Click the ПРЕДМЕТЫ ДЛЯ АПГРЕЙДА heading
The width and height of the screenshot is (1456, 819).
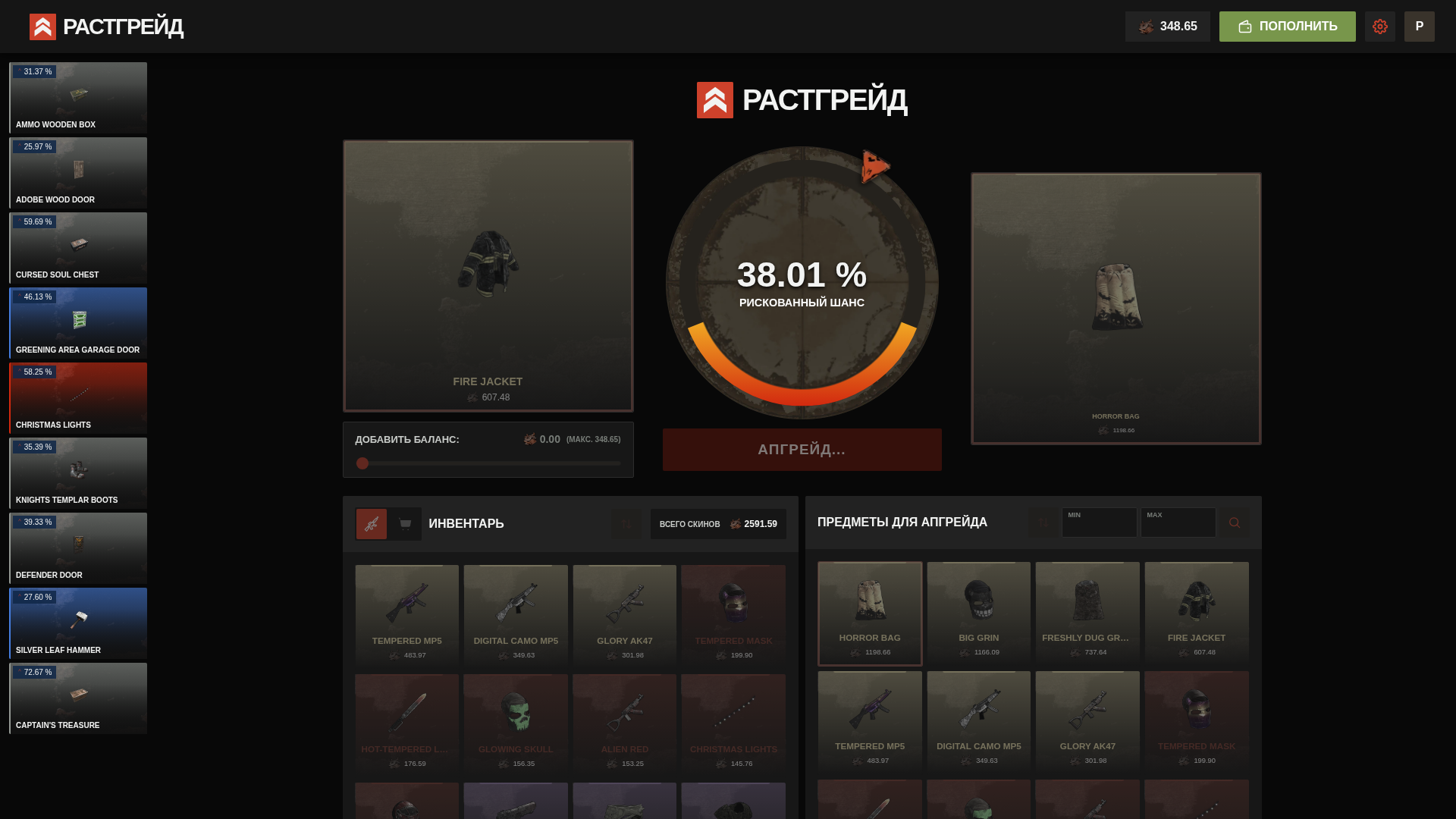point(902,522)
